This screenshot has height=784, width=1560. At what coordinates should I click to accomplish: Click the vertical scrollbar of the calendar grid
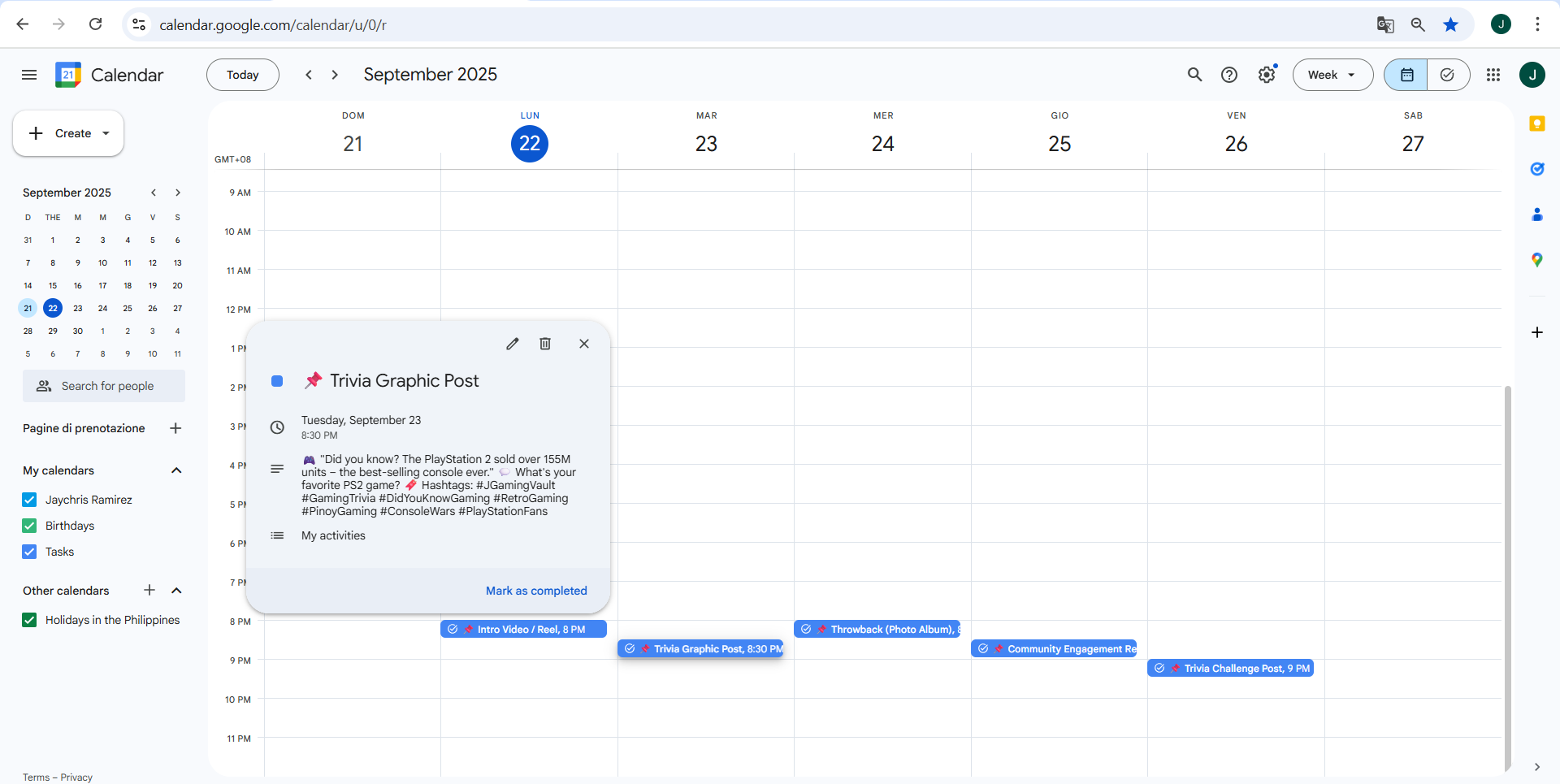click(x=1507, y=577)
